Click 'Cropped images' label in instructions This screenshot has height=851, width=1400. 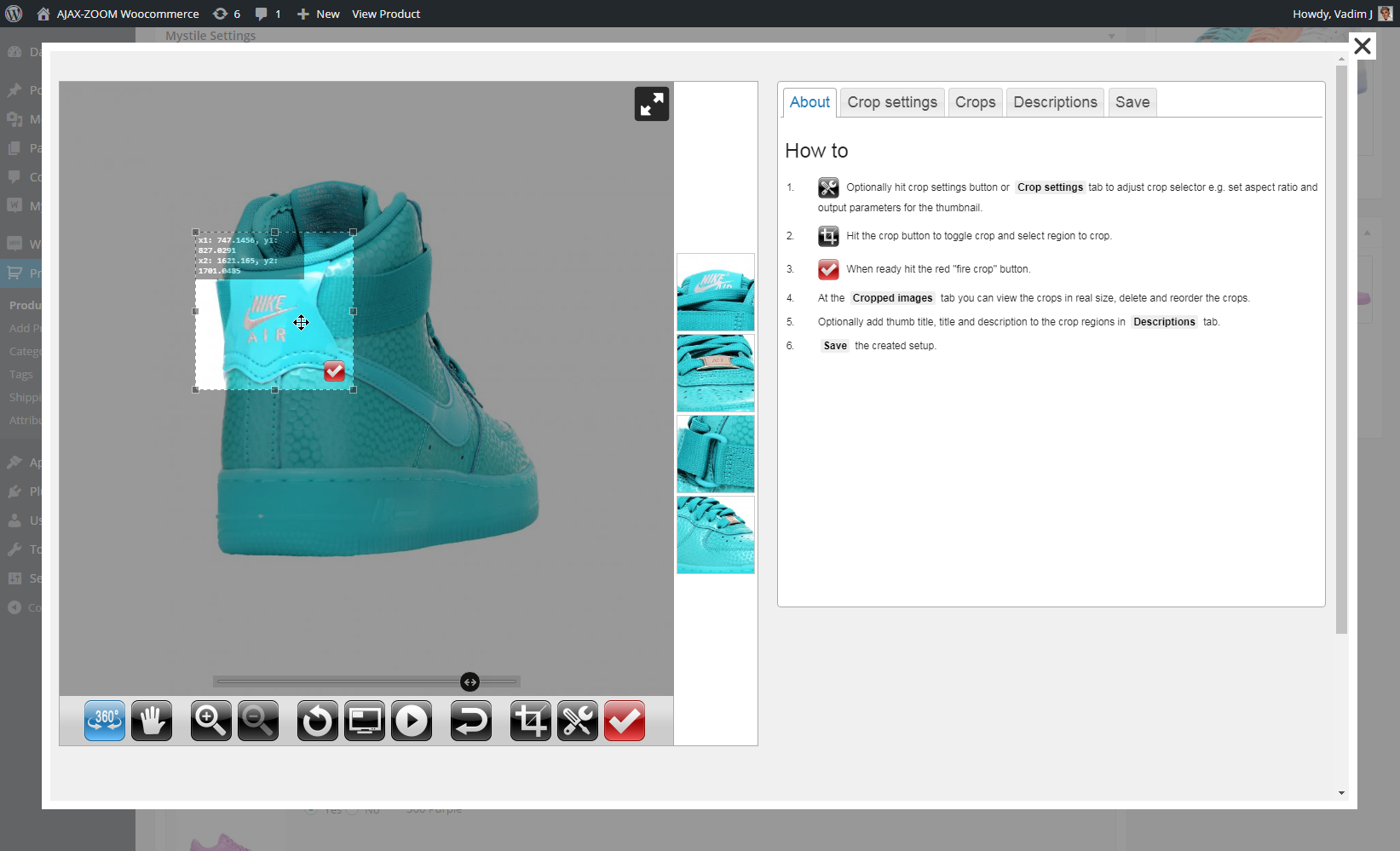click(892, 298)
